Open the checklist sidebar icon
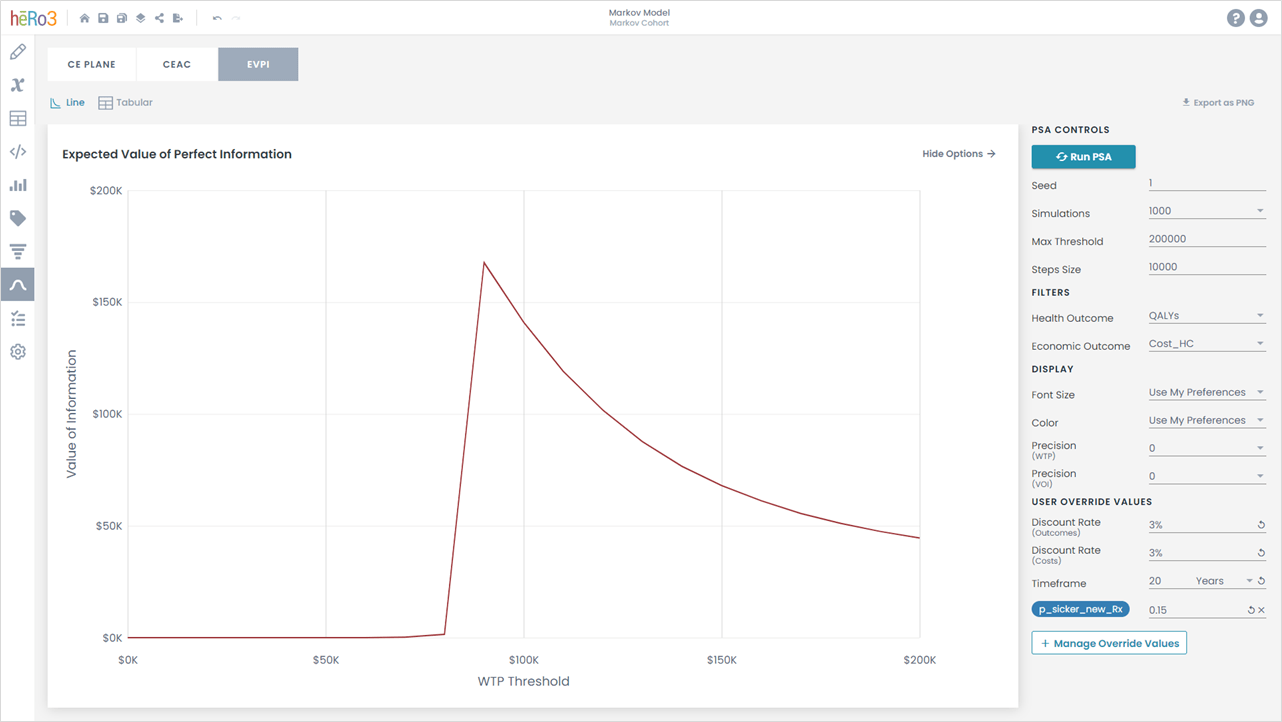This screenshot has width=1282, height=722. [17, 318]
